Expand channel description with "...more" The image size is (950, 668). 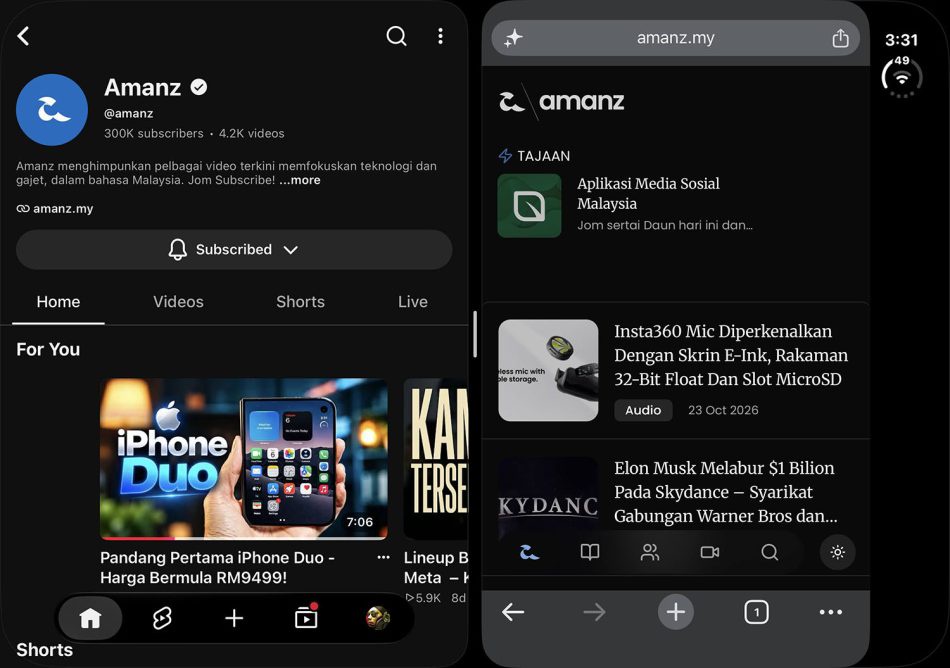tap(300, 180)
